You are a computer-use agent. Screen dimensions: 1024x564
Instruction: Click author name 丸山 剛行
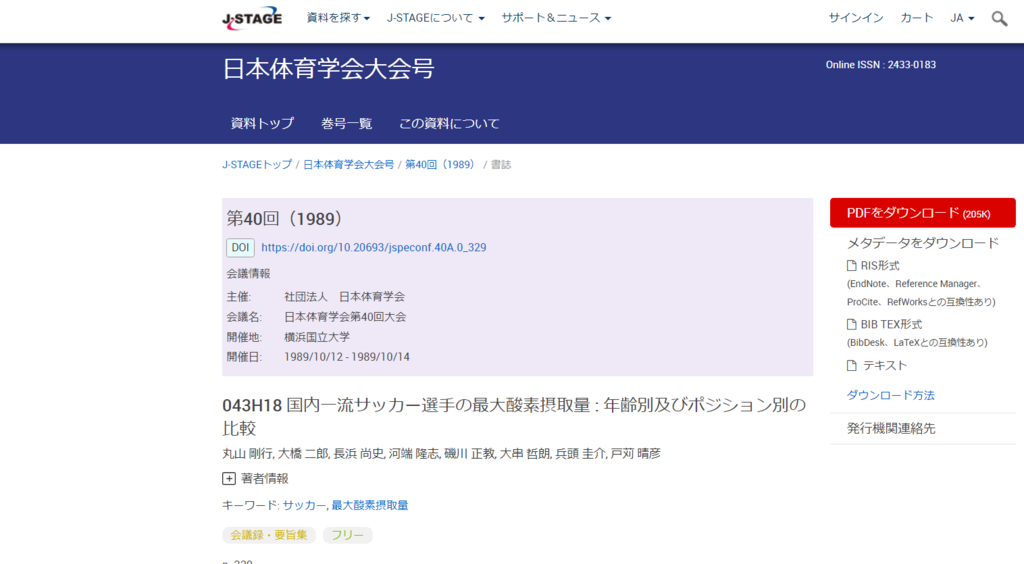pyautogui.click(x=248, y=453)
